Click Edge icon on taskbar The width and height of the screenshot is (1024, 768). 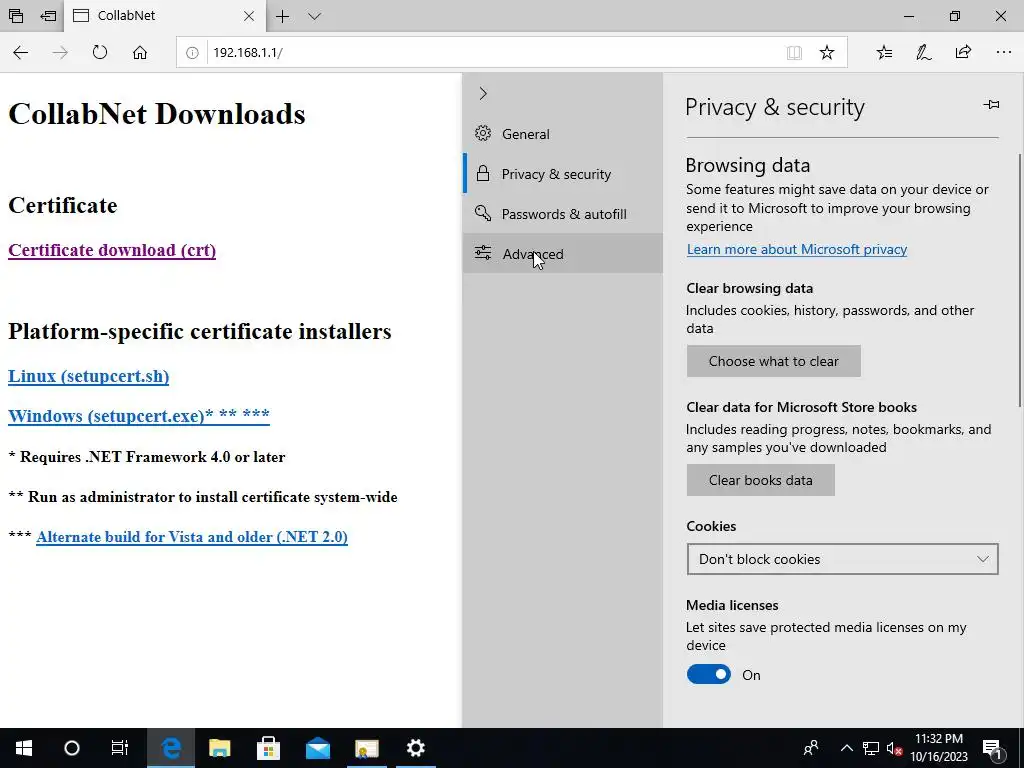pos(171,748)
